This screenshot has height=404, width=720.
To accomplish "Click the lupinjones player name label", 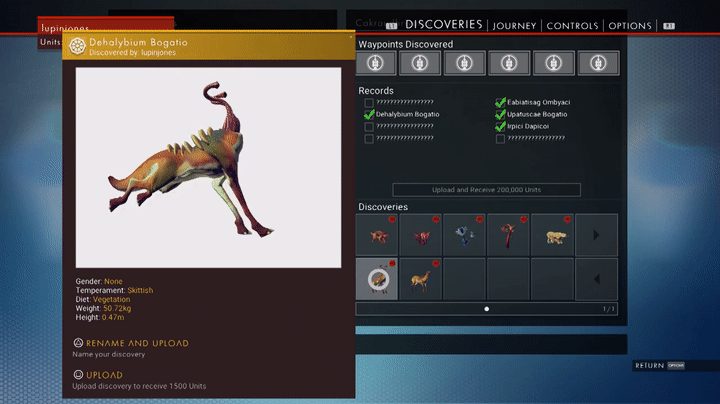I will pos(65,28).
